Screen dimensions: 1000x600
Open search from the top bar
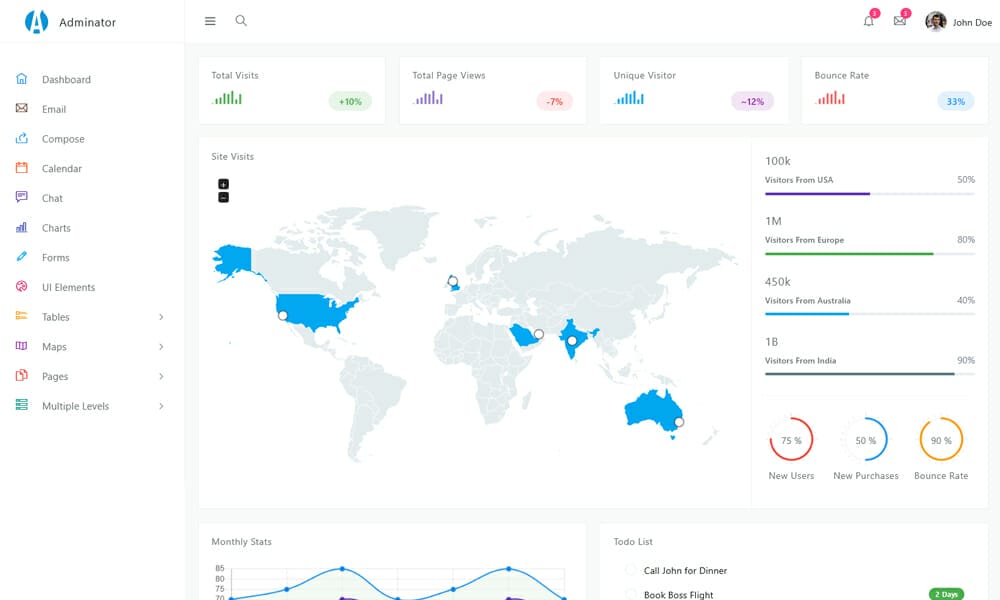coord(240,20)
